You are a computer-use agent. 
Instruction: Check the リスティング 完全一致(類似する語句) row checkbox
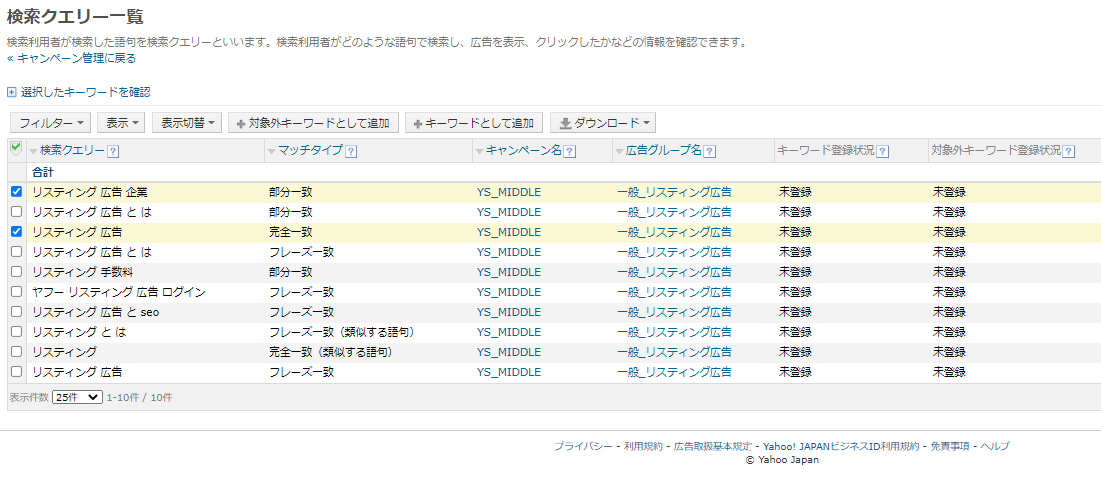(x=17, y=351)
